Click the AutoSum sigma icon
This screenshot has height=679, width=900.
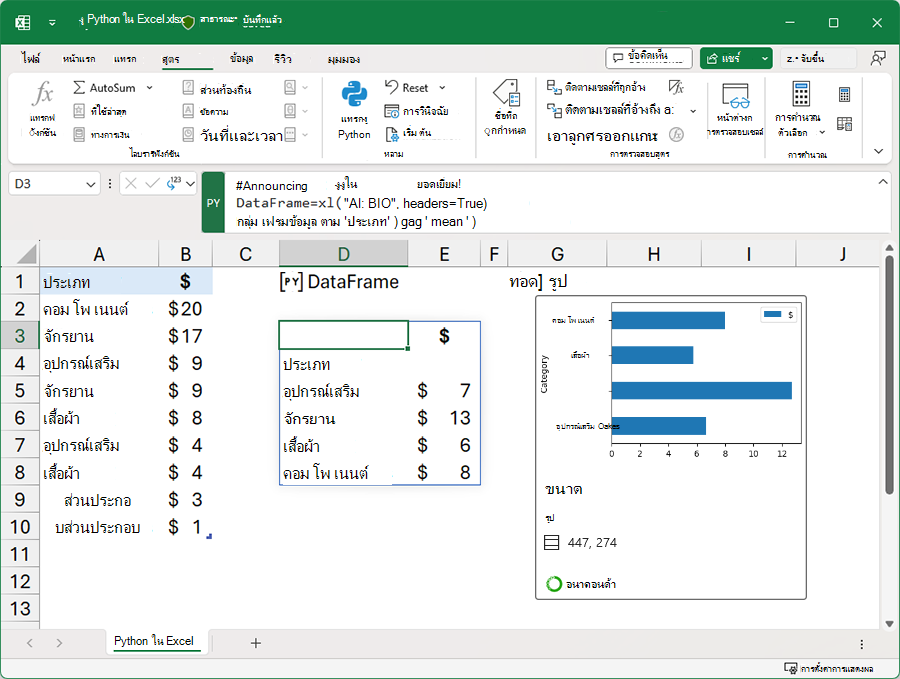coord(79,88)
